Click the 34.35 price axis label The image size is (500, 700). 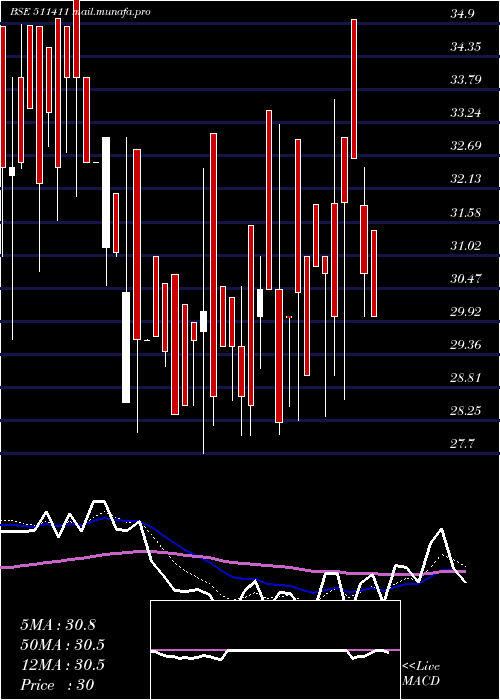click(x=466, y=46)
